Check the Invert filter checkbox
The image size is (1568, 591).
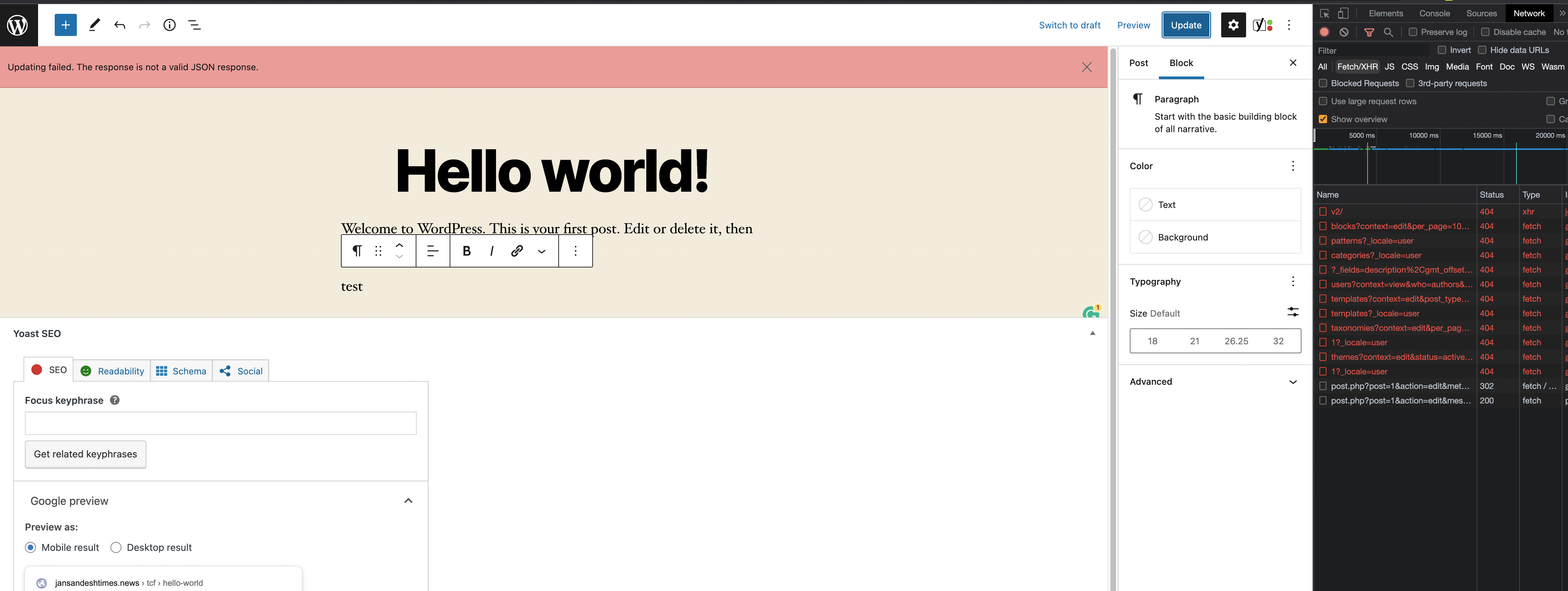pos(1442,50)
